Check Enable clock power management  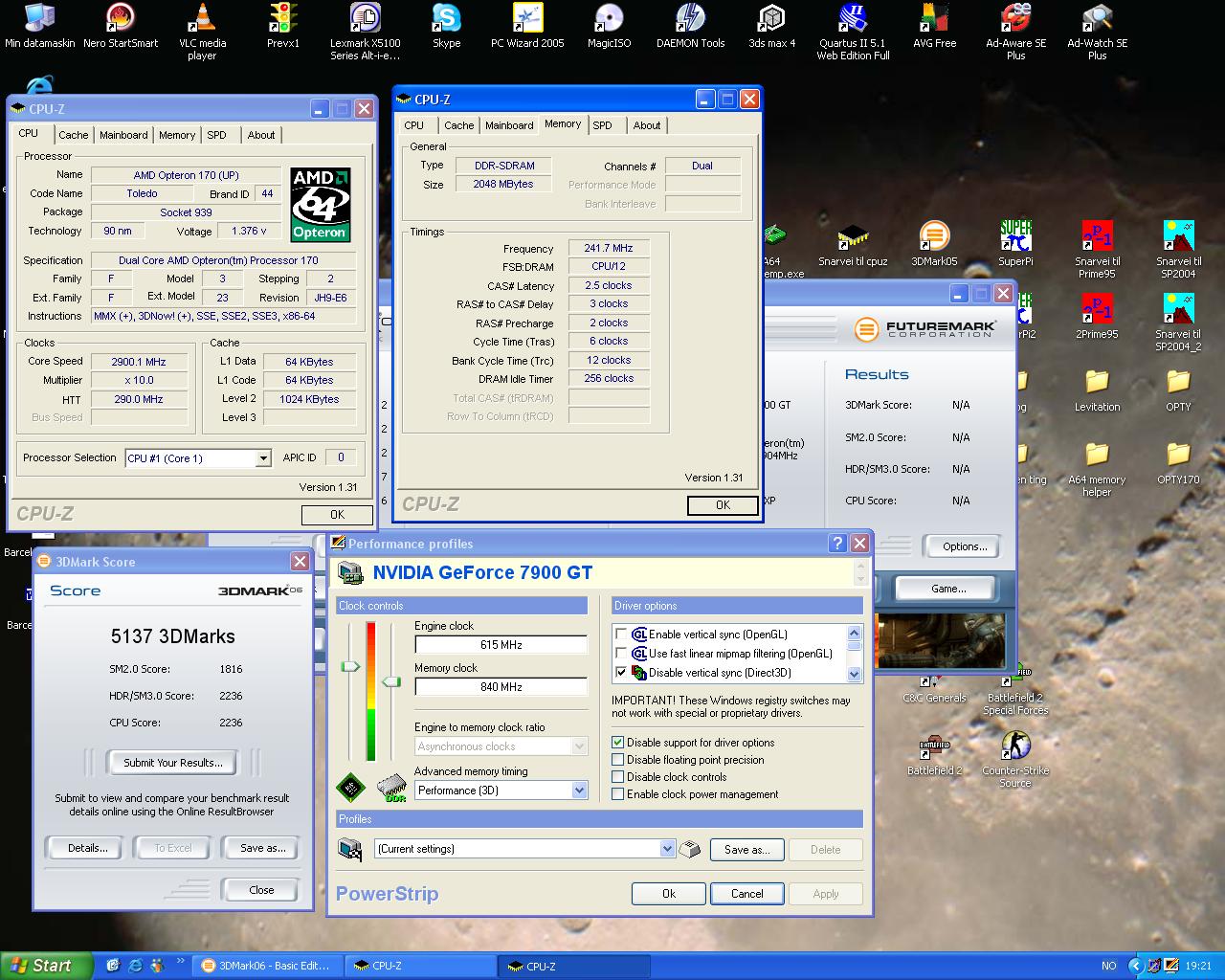tap(618, 794)
